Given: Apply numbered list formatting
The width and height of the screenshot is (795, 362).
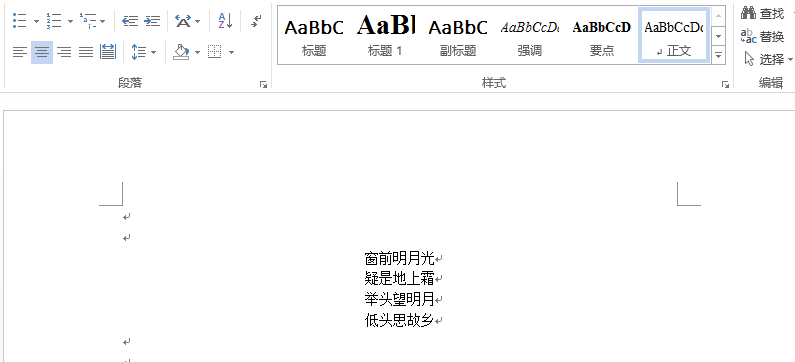Looking at the screenshot, I should [54, 21].
